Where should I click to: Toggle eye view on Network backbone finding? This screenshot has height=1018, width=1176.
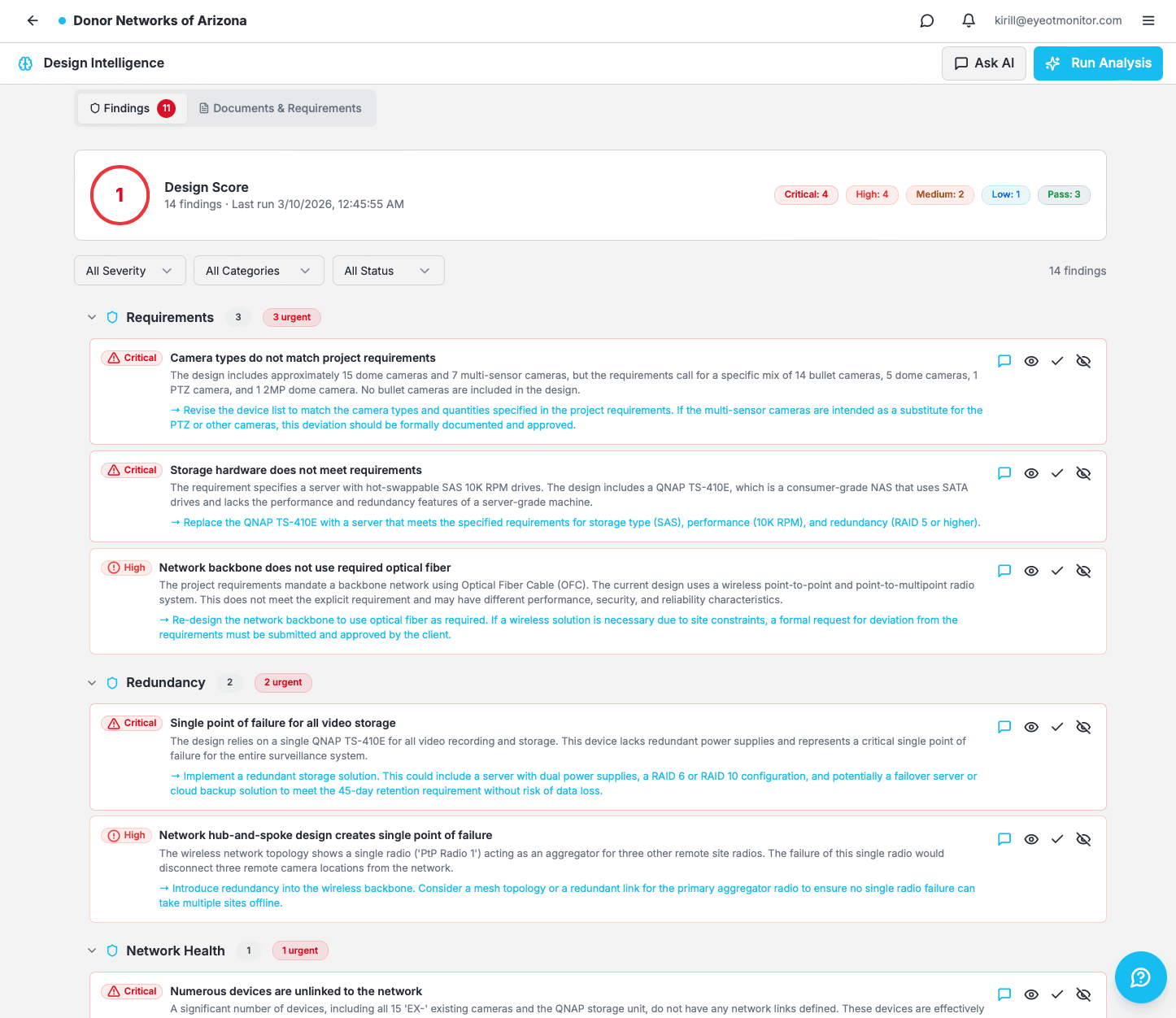coord(1030,571)
